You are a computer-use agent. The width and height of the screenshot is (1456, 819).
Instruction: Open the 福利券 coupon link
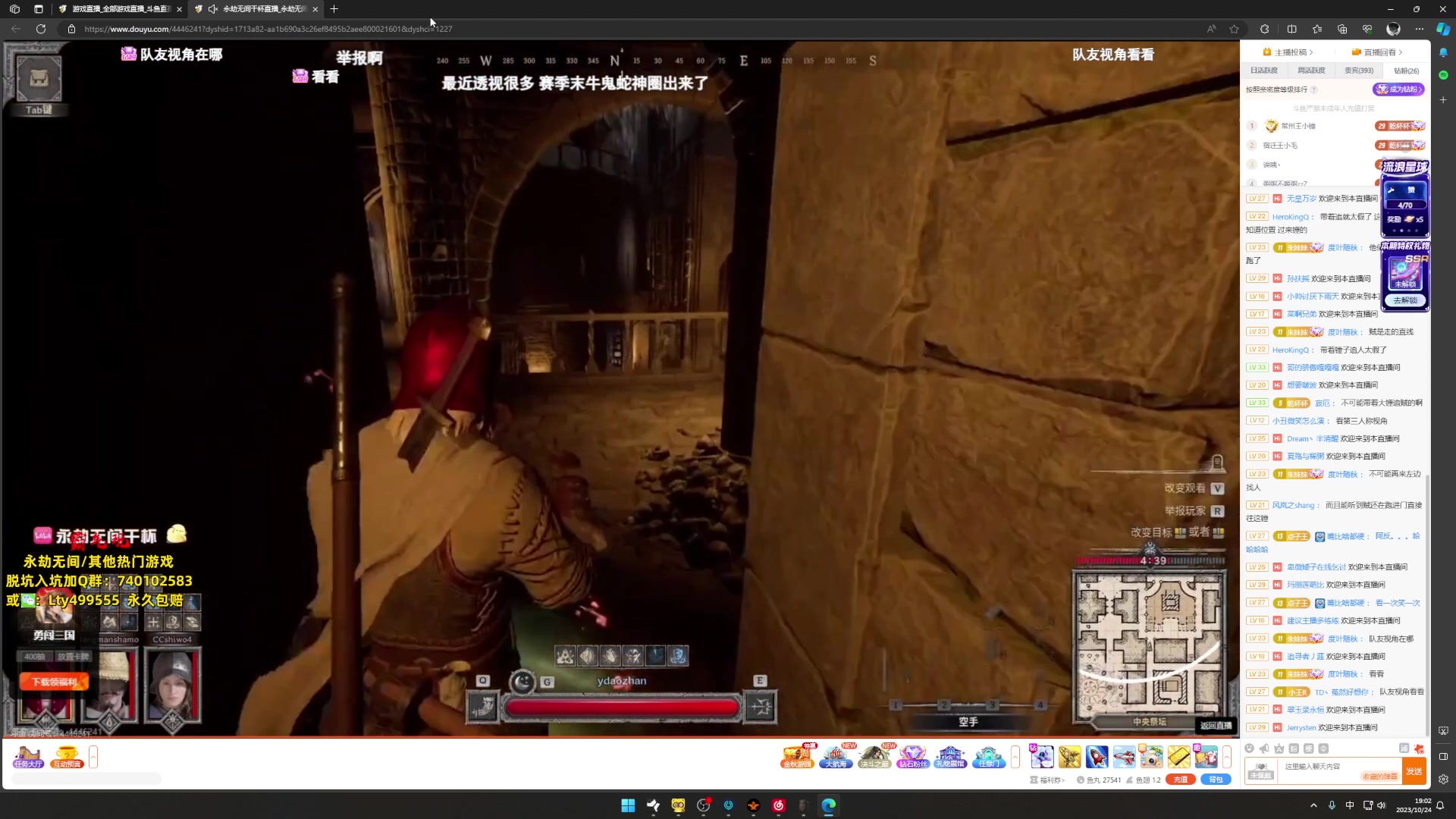tap(1048, 780)
